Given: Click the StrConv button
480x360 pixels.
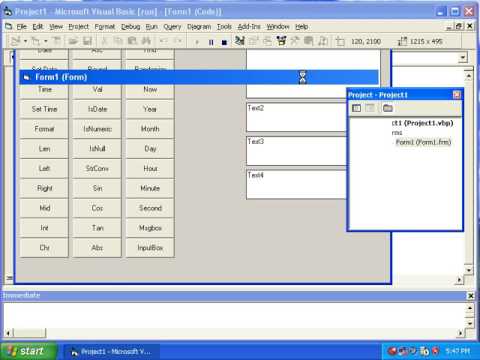Looking at the screenshot, I should 97,168.
